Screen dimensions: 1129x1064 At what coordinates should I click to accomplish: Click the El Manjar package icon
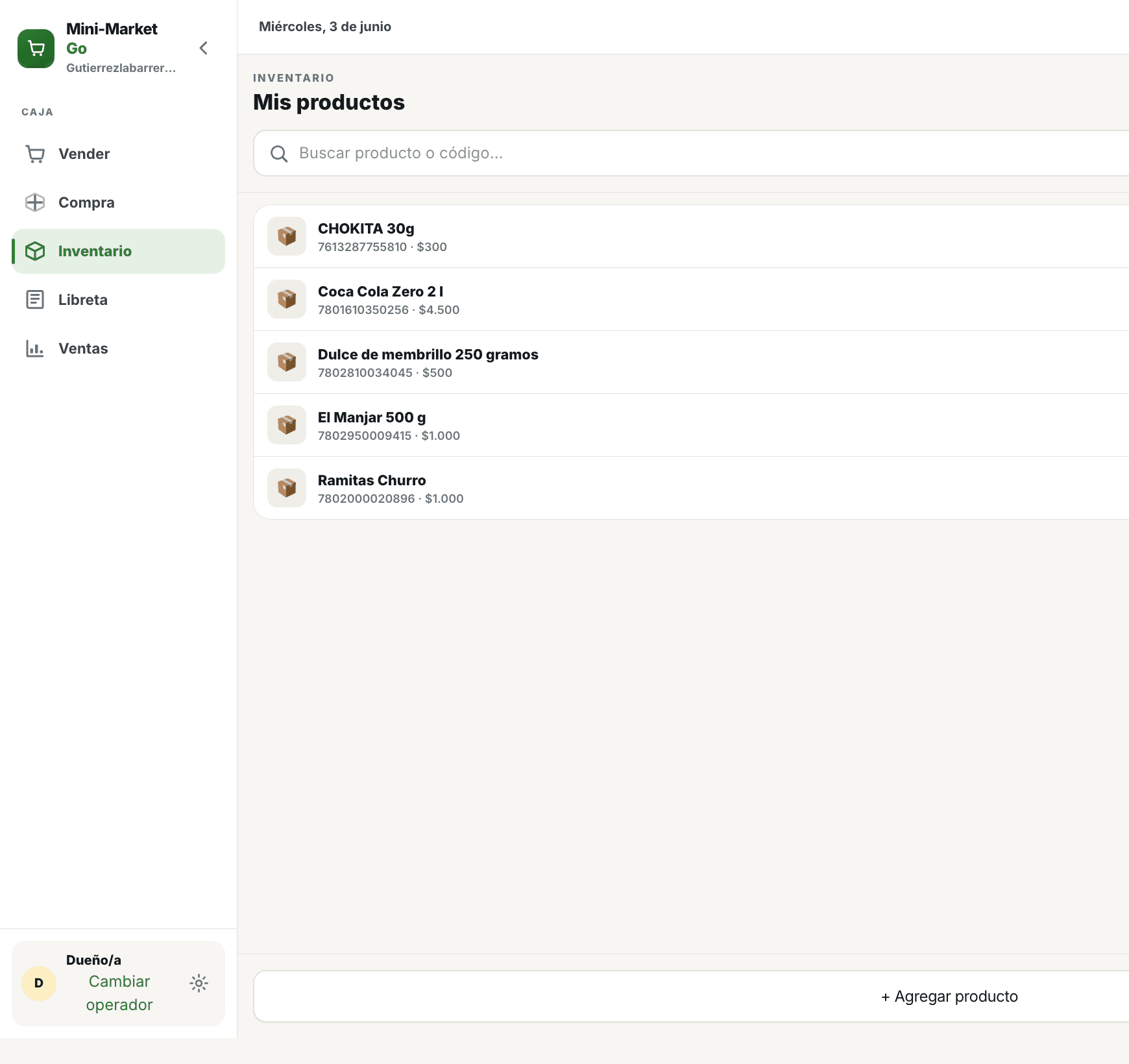pos(287,425)
